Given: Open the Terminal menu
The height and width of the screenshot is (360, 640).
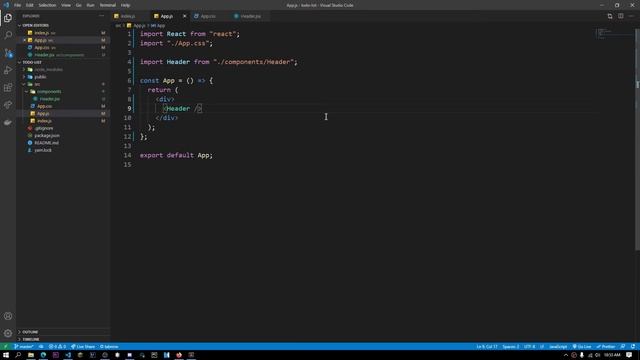Looking at the screenshot, I should pos(108,5).
